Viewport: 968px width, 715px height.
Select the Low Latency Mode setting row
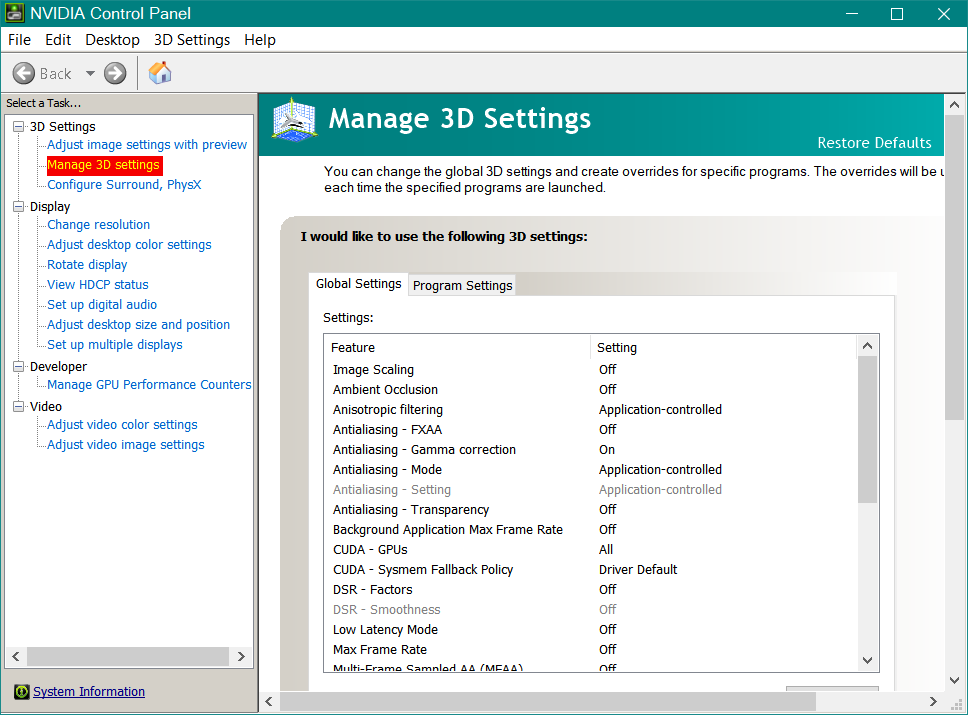point(385,630)
